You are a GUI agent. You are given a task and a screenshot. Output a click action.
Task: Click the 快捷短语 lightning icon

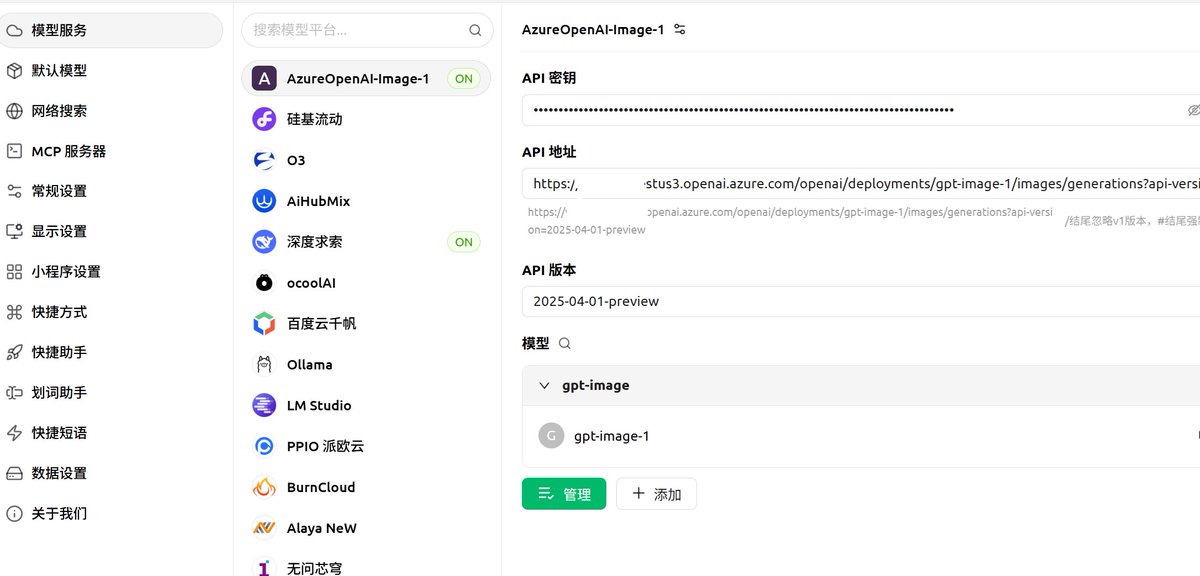pyautogui.click(x=14, y=433)
